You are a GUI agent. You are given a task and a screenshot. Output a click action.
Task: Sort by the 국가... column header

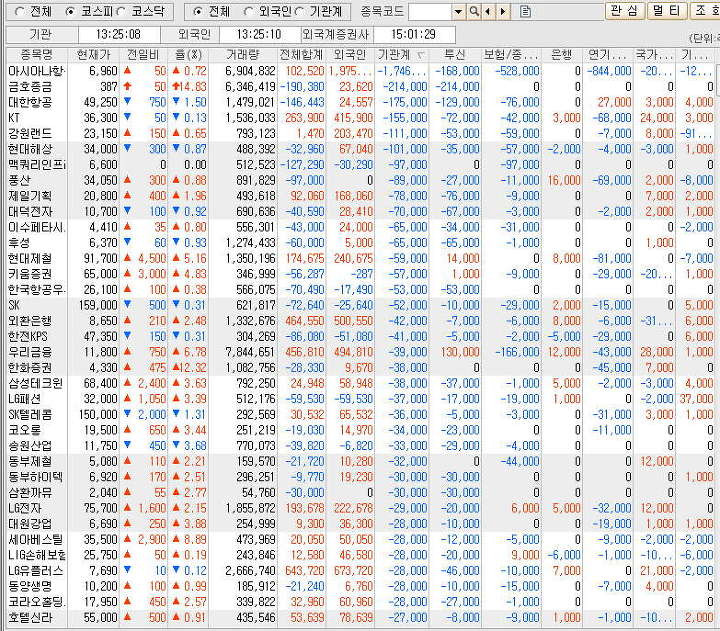(x=654, y=55)
